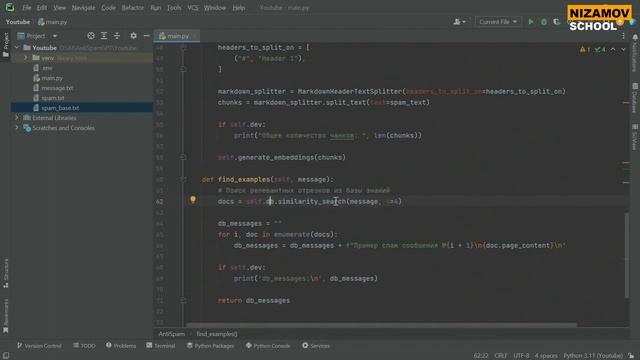Open the Structure tool window stripe
Screen dimensions: 640x360
point(6,273)
